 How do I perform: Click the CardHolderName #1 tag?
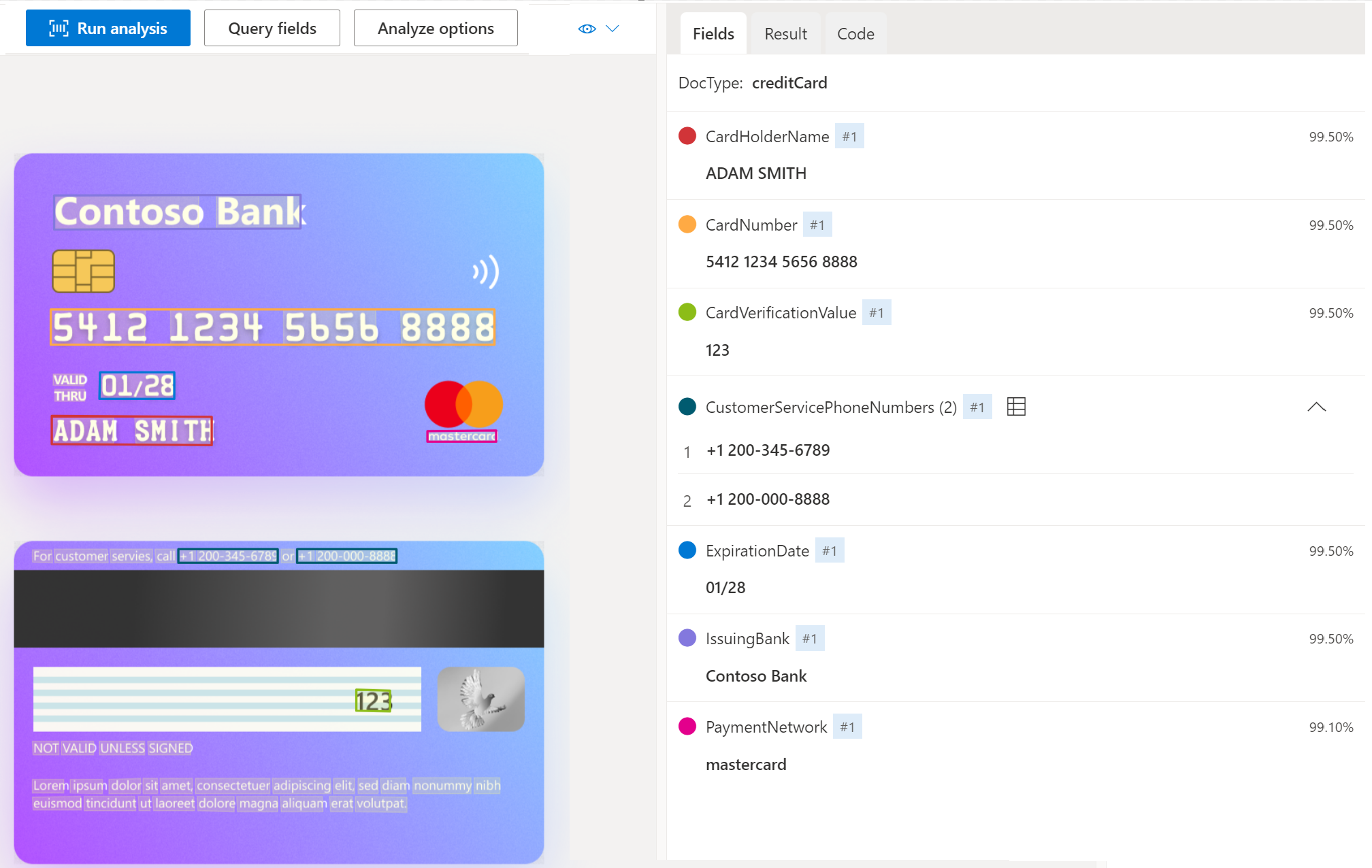(x=849, y=136)
